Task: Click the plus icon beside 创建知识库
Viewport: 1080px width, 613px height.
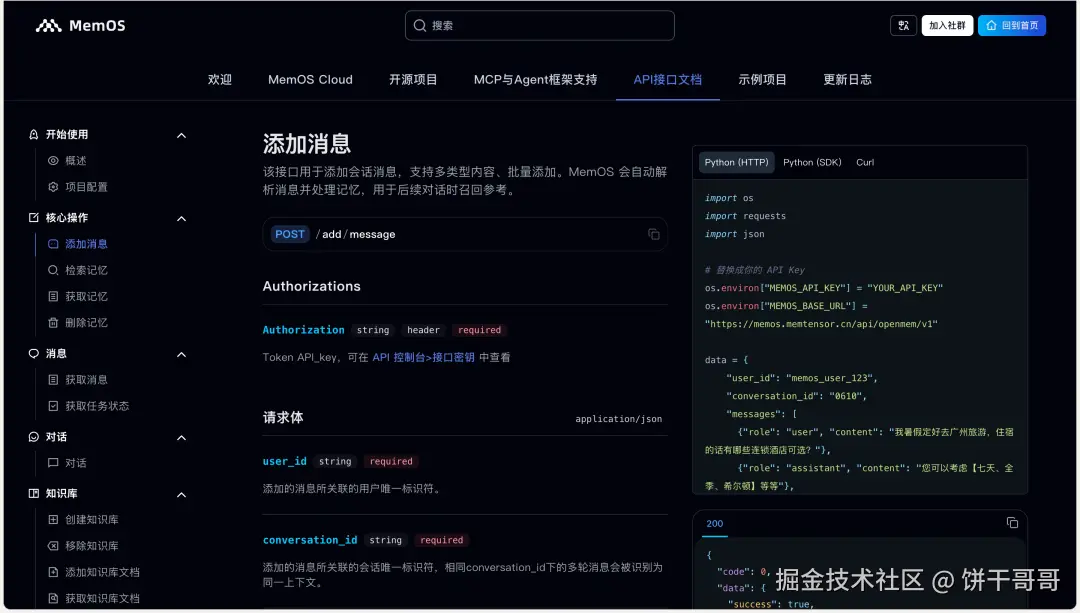Action: click(53, 519)
